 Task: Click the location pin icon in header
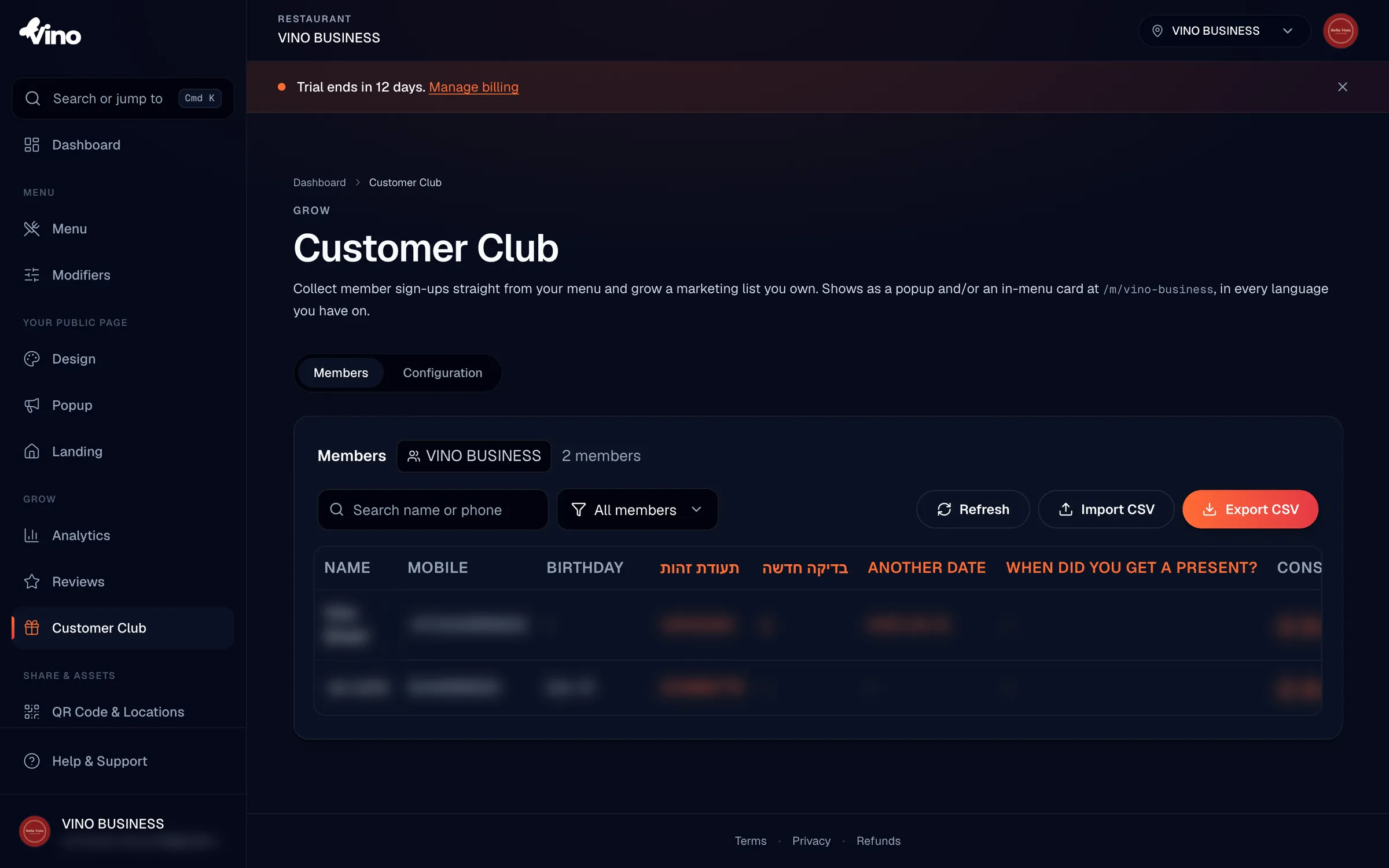pyautogui.click(x=1157, y=31)
